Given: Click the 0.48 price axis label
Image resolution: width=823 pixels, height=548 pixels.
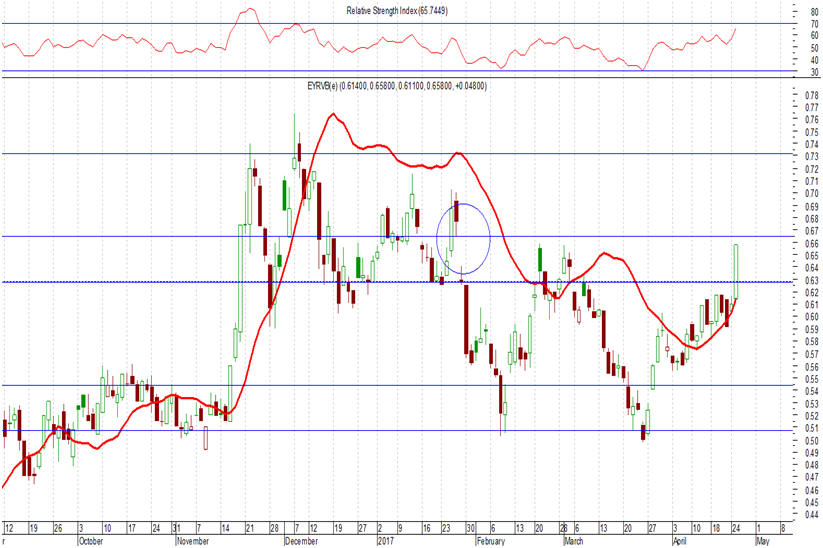Looking at the screenshot, I should [811, 465].
